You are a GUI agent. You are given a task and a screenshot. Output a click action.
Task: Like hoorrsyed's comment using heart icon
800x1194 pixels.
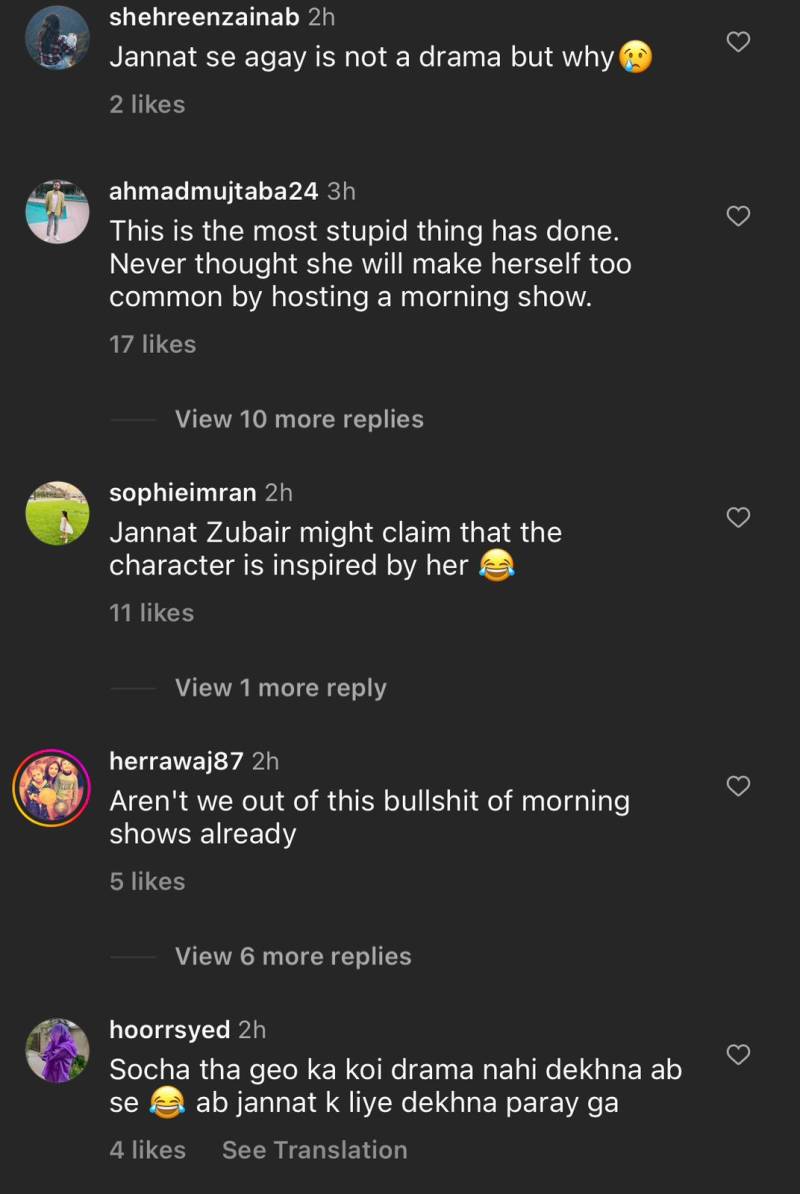tap(738, 1054)
